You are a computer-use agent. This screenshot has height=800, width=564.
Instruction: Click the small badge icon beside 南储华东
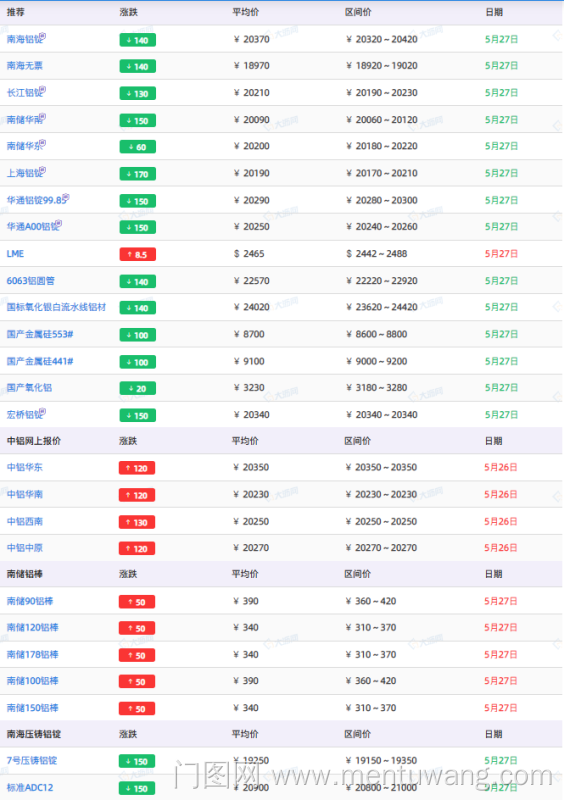coord(43,143)
